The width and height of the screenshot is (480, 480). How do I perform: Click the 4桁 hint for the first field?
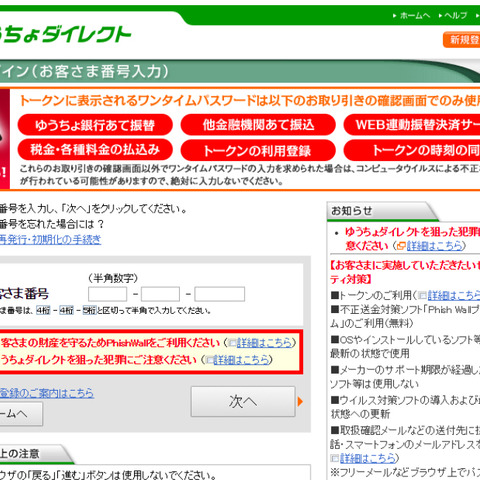coord(43,311)
